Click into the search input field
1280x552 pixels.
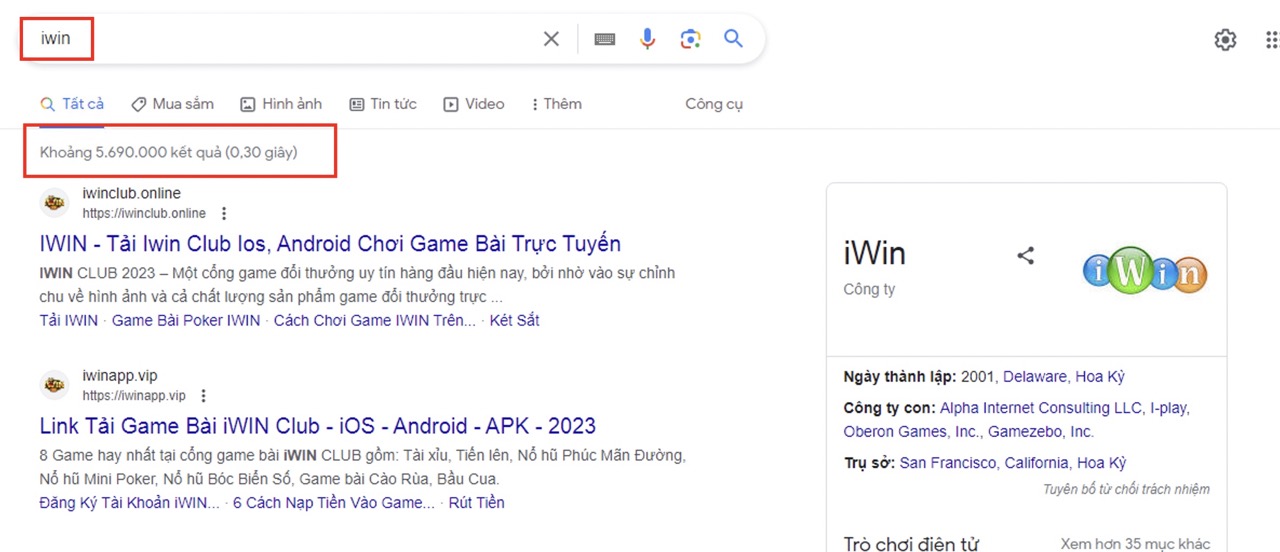(x=300, y=39)
